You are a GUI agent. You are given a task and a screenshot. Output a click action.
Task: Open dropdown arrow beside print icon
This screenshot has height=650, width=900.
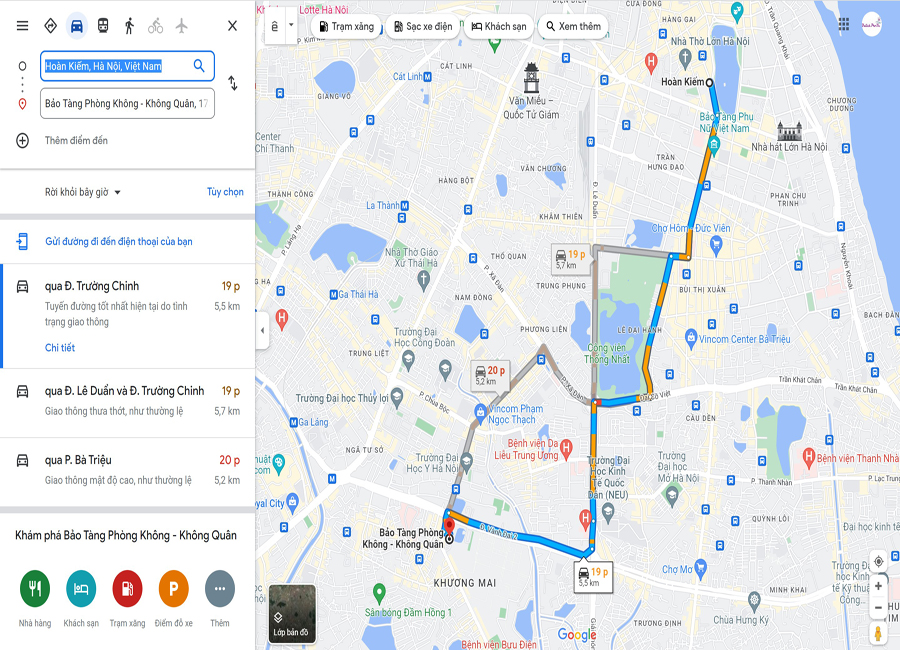pyautogui.click(x=291, y=25)
